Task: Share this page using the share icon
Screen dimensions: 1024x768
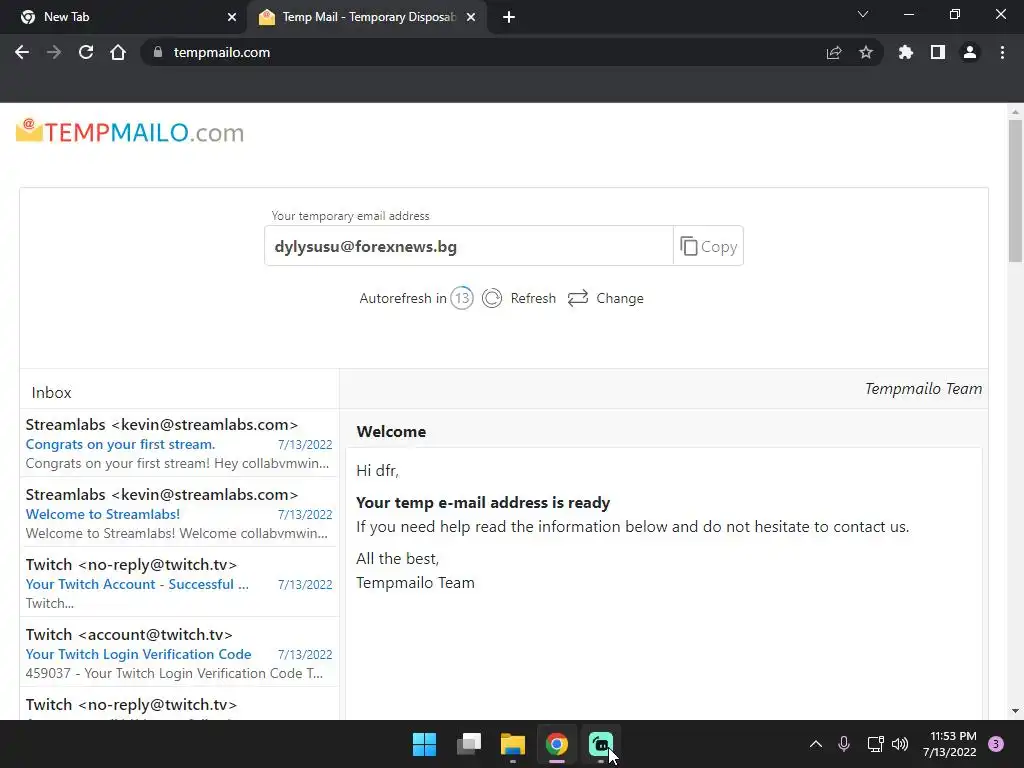Action: pos(834,52)
